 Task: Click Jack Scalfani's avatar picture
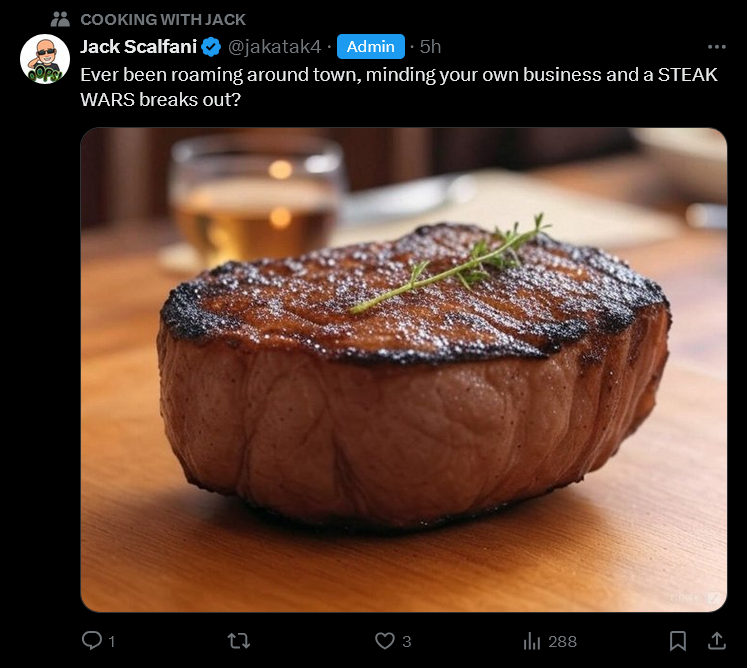point(45,59)
